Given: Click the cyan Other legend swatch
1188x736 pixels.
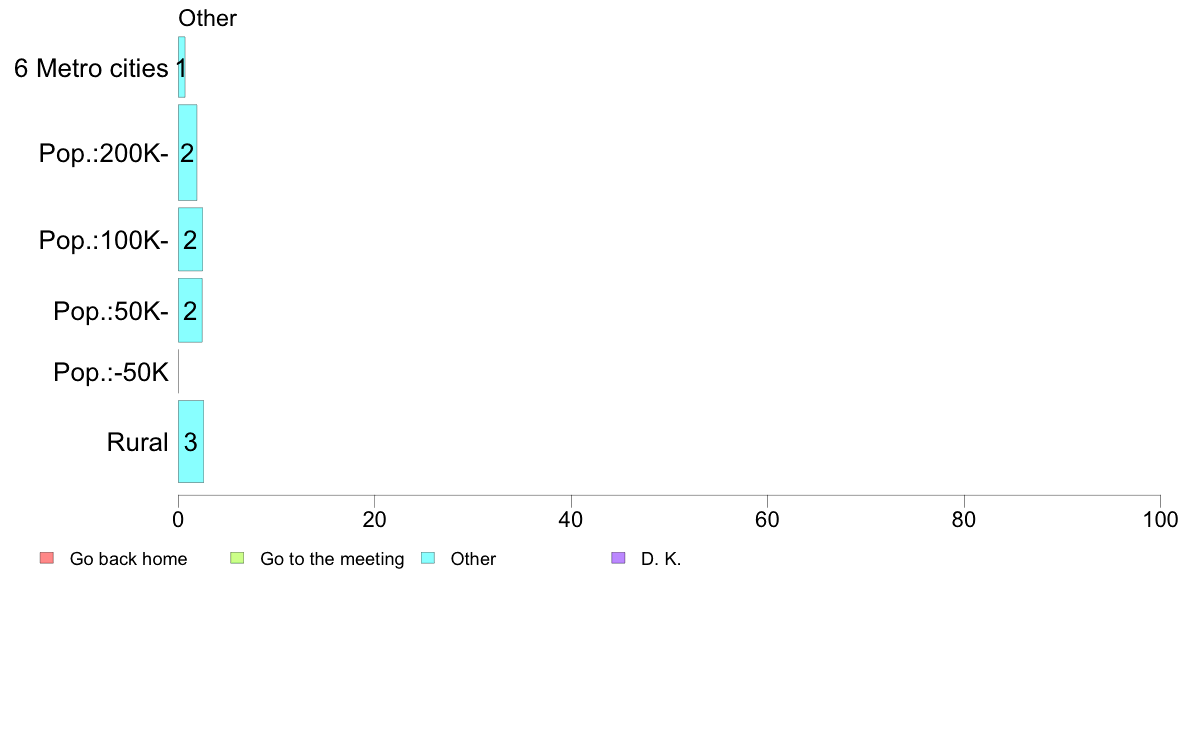Looking at the screenshot, I should 428,559.
